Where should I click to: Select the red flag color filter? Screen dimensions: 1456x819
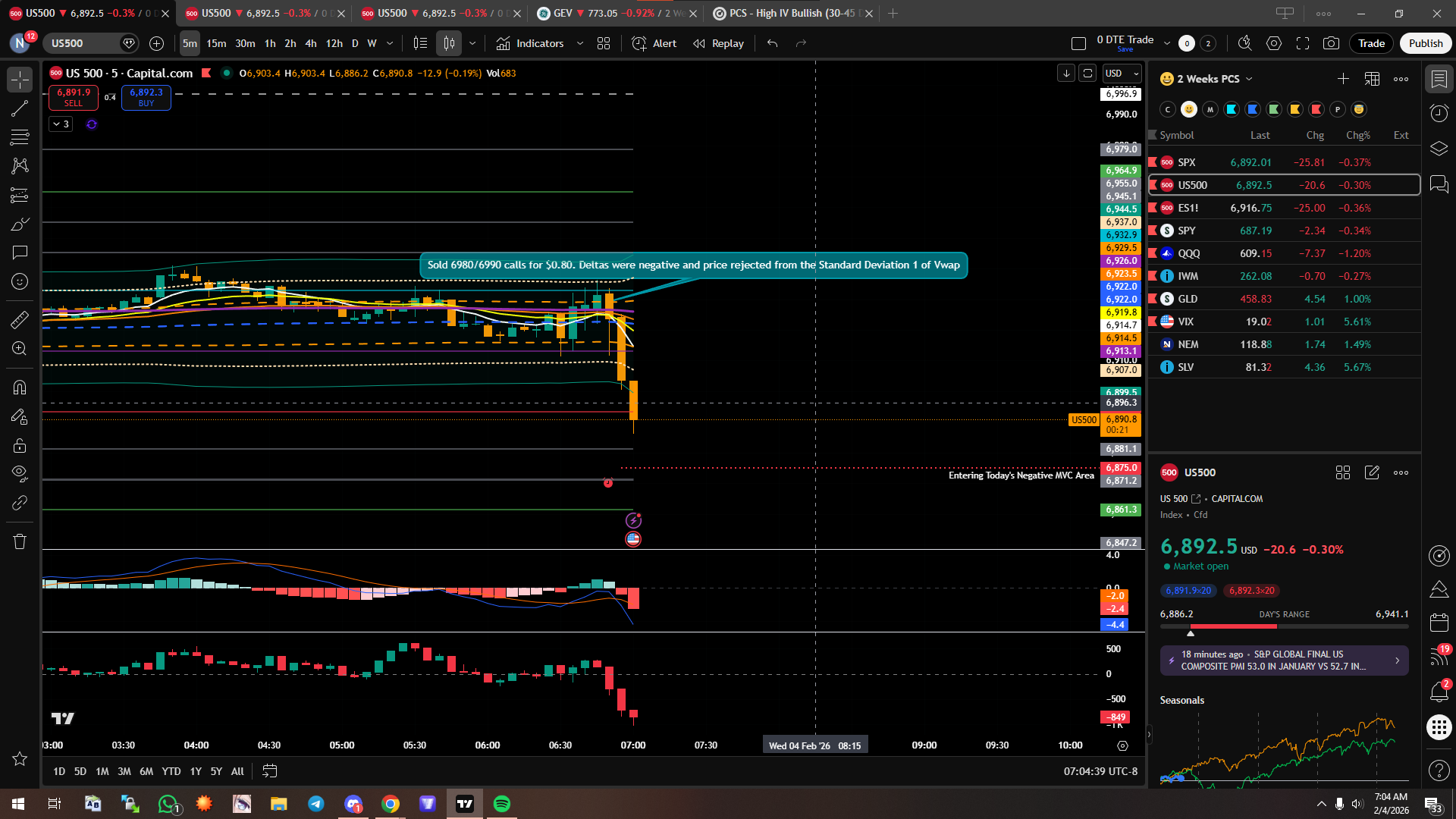point(1316,109)
